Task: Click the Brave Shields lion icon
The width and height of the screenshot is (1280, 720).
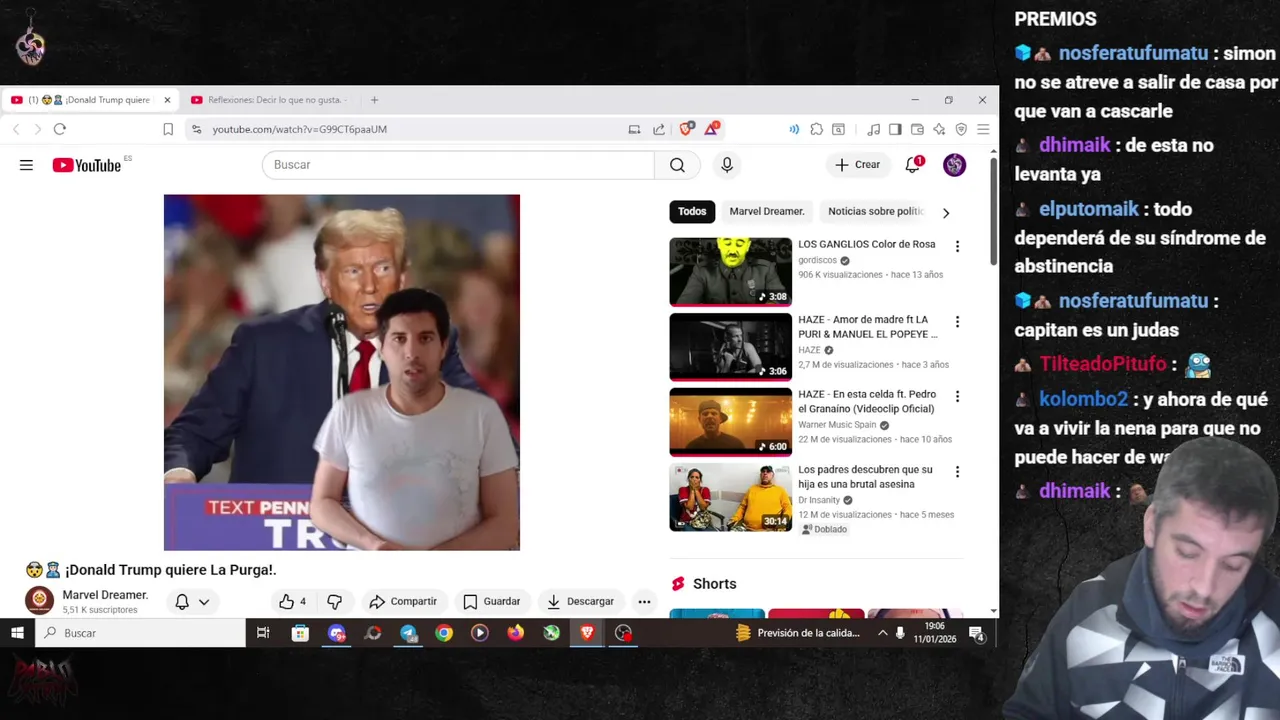Action: click(686, 129)
